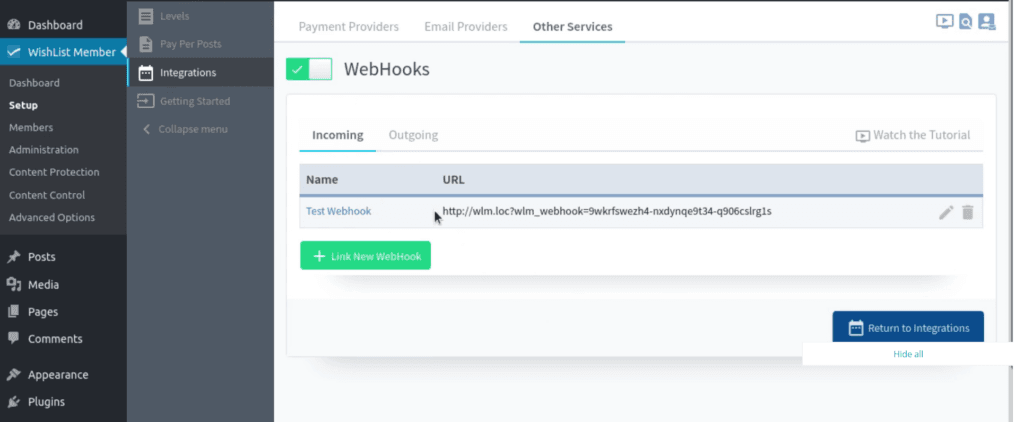Click the Watch the Tutorial play icon
Image resolution: width=1024 pixels, height=422 pixels.
point(863,136)
